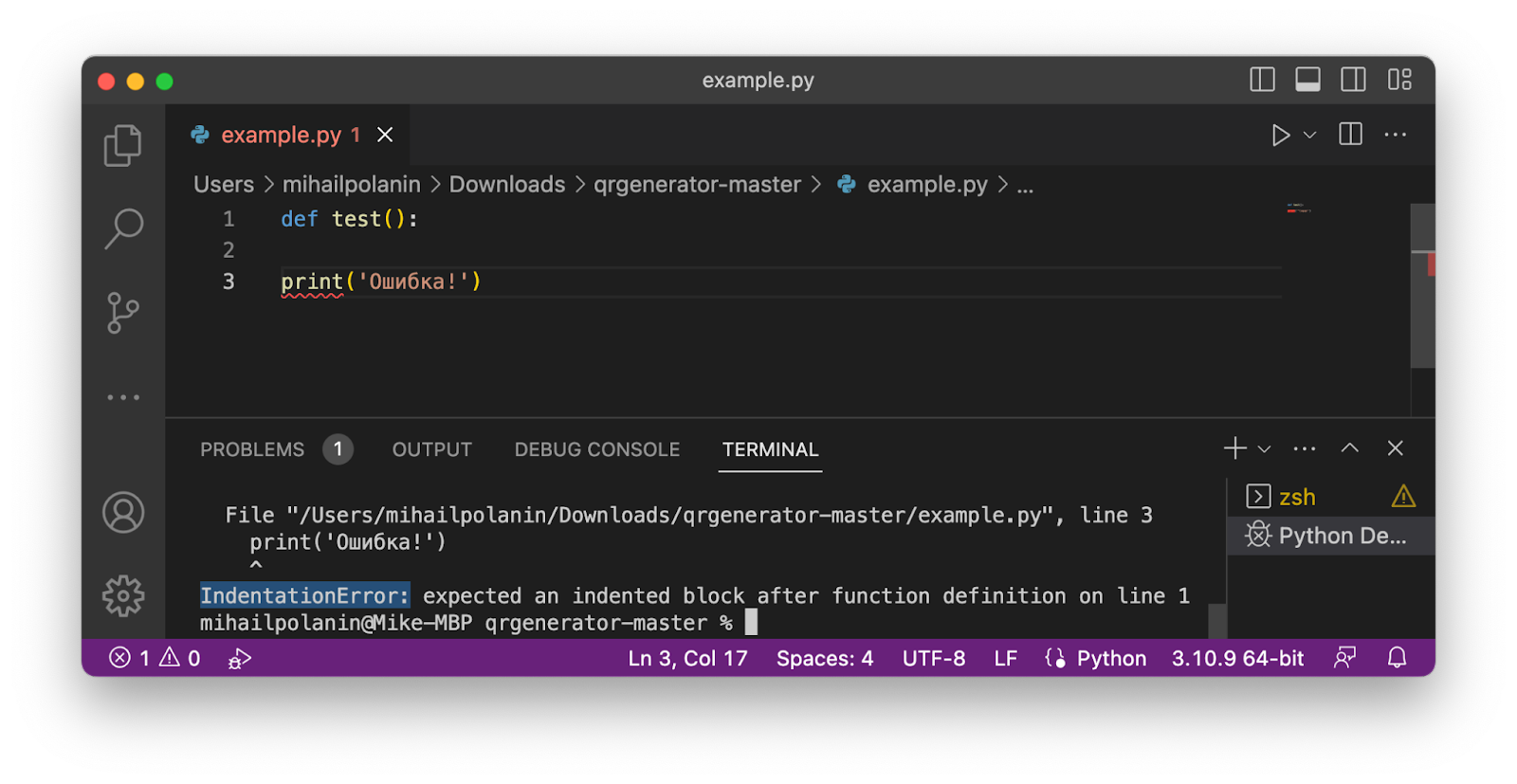Open the Explorer view in activity bar
The width and height of the screenshot is (1517, 784).
pyautogui.click(x=122, y=146)
